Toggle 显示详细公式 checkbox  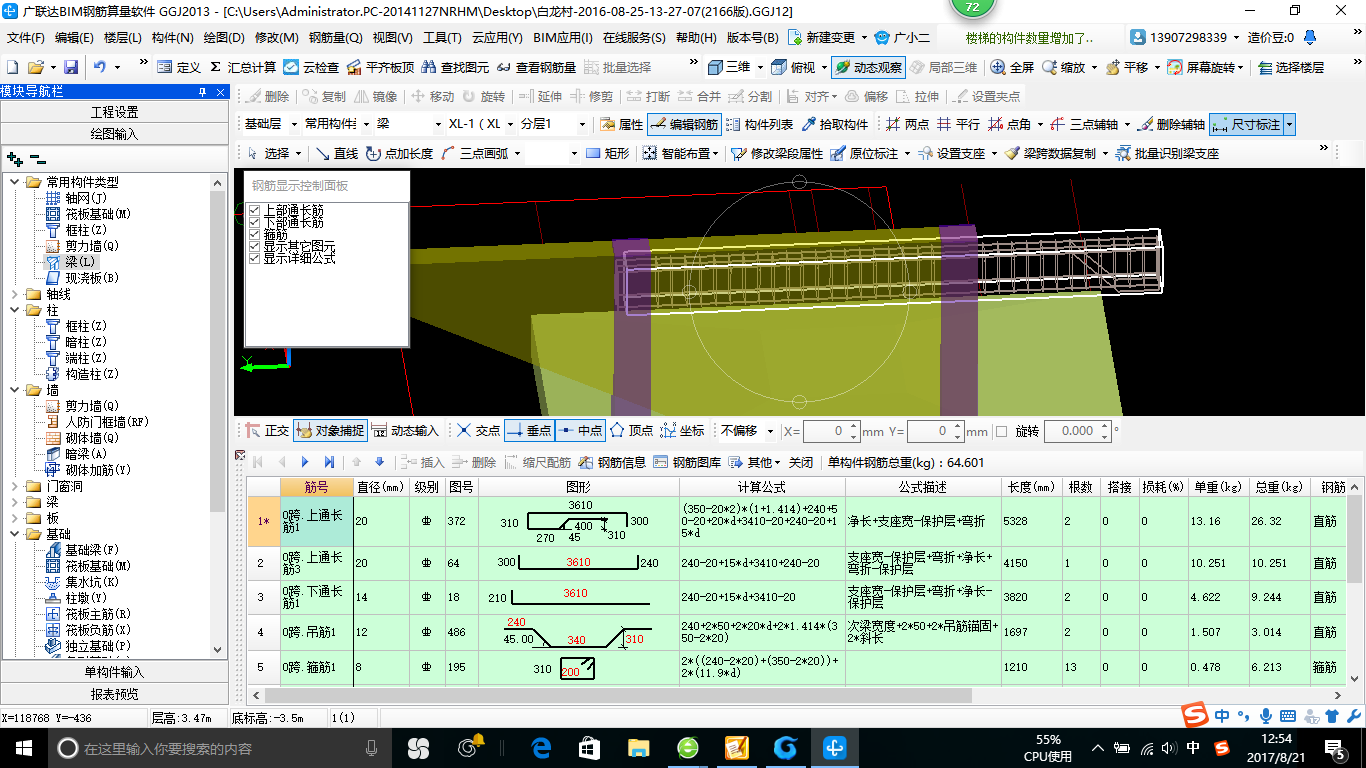254,258
